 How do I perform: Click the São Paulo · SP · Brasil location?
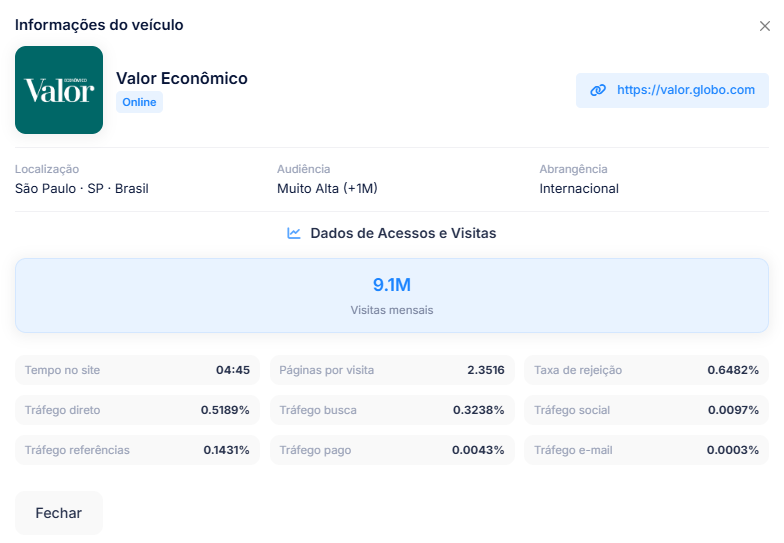coord(82,188)
